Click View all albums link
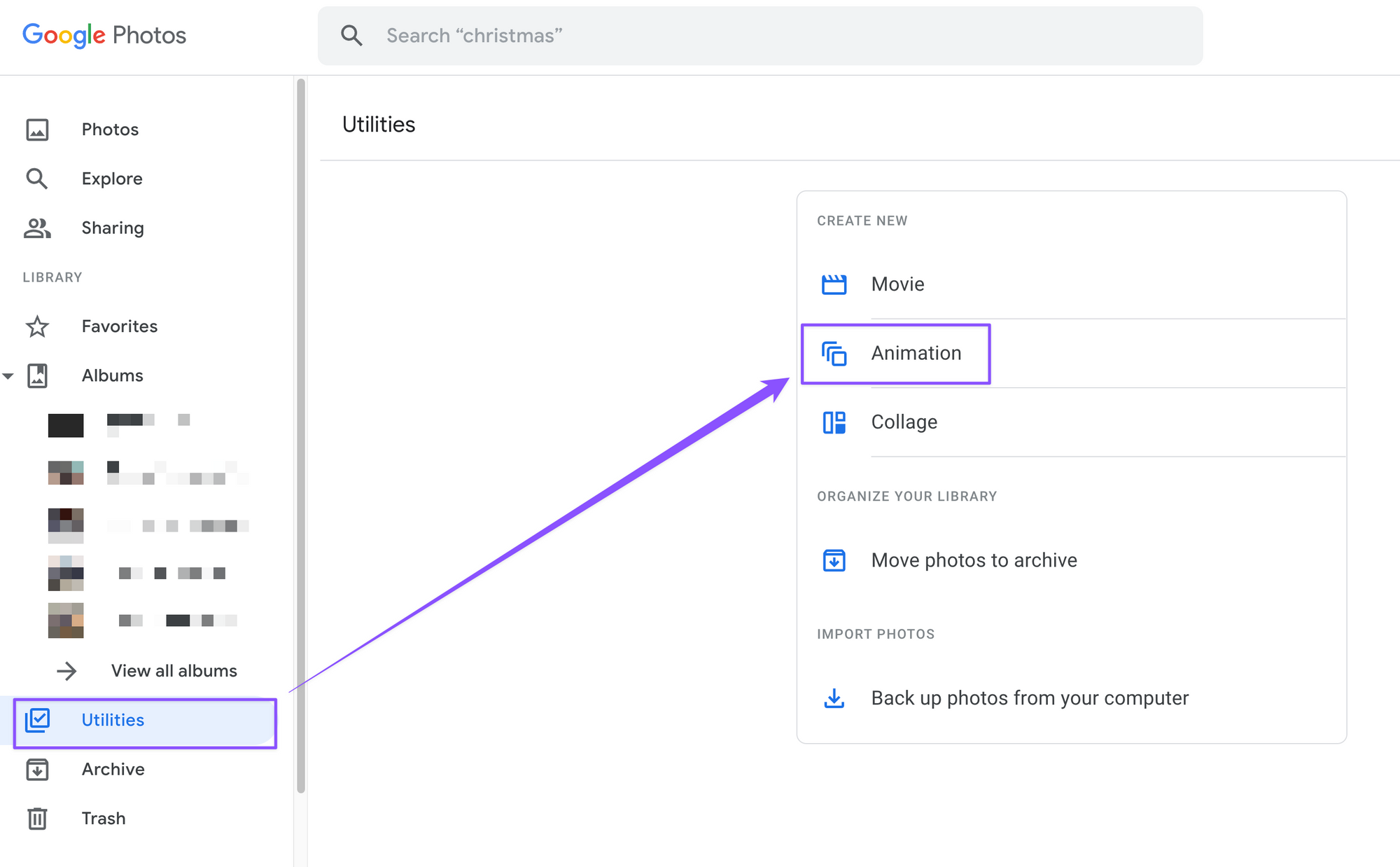The image size is (1400, 867). click(174, 671)
